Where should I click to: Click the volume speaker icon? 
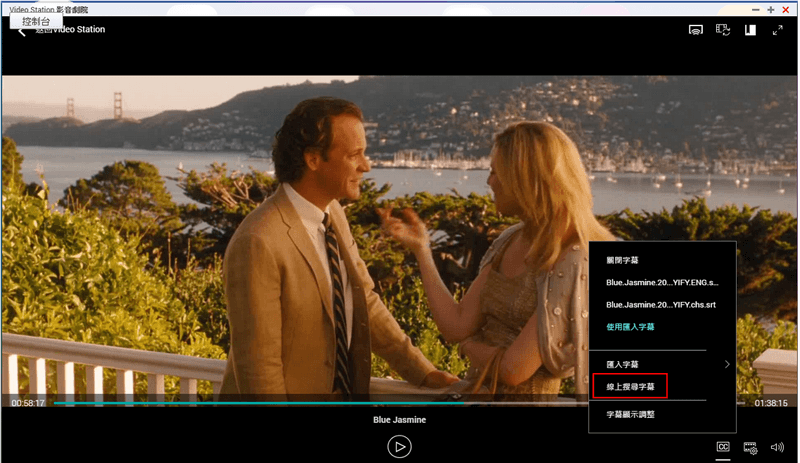pos(777,447)
